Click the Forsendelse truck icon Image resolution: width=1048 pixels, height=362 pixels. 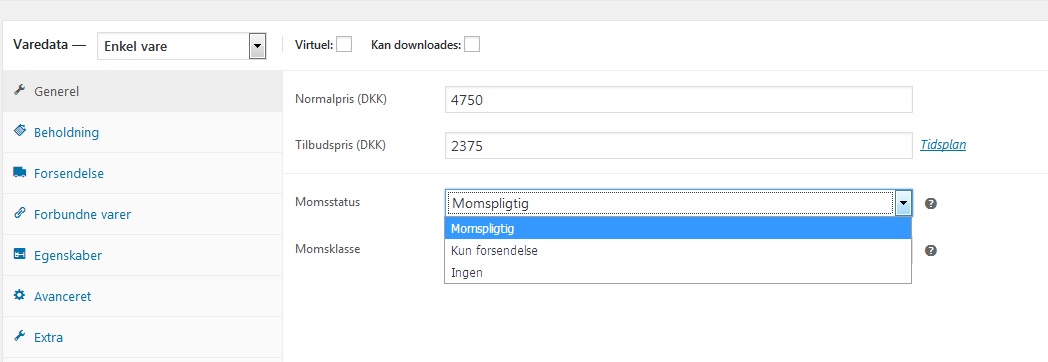coord(19,172)
